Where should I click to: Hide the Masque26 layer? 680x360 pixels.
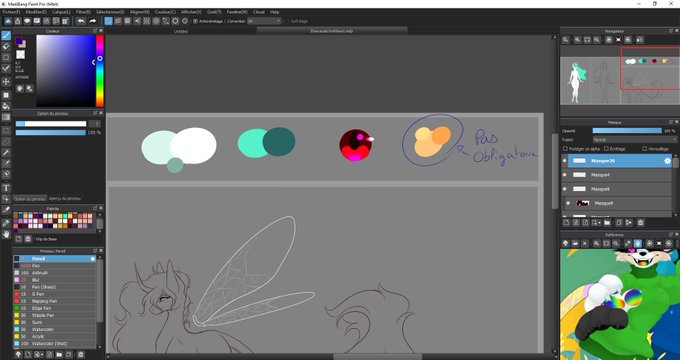[564, 161]
